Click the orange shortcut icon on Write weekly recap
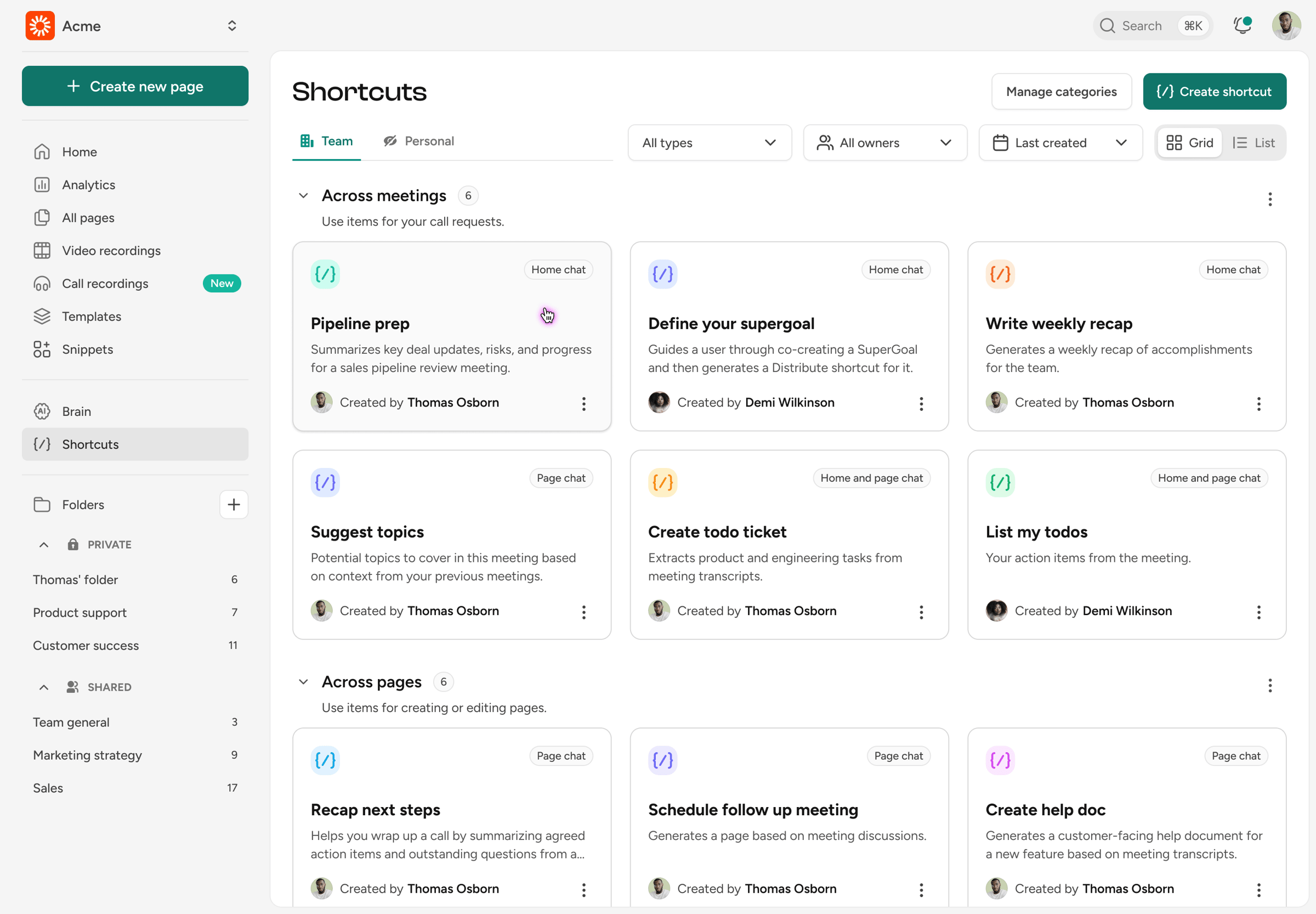1316x914 pixels. click(x=1000, y=274)
